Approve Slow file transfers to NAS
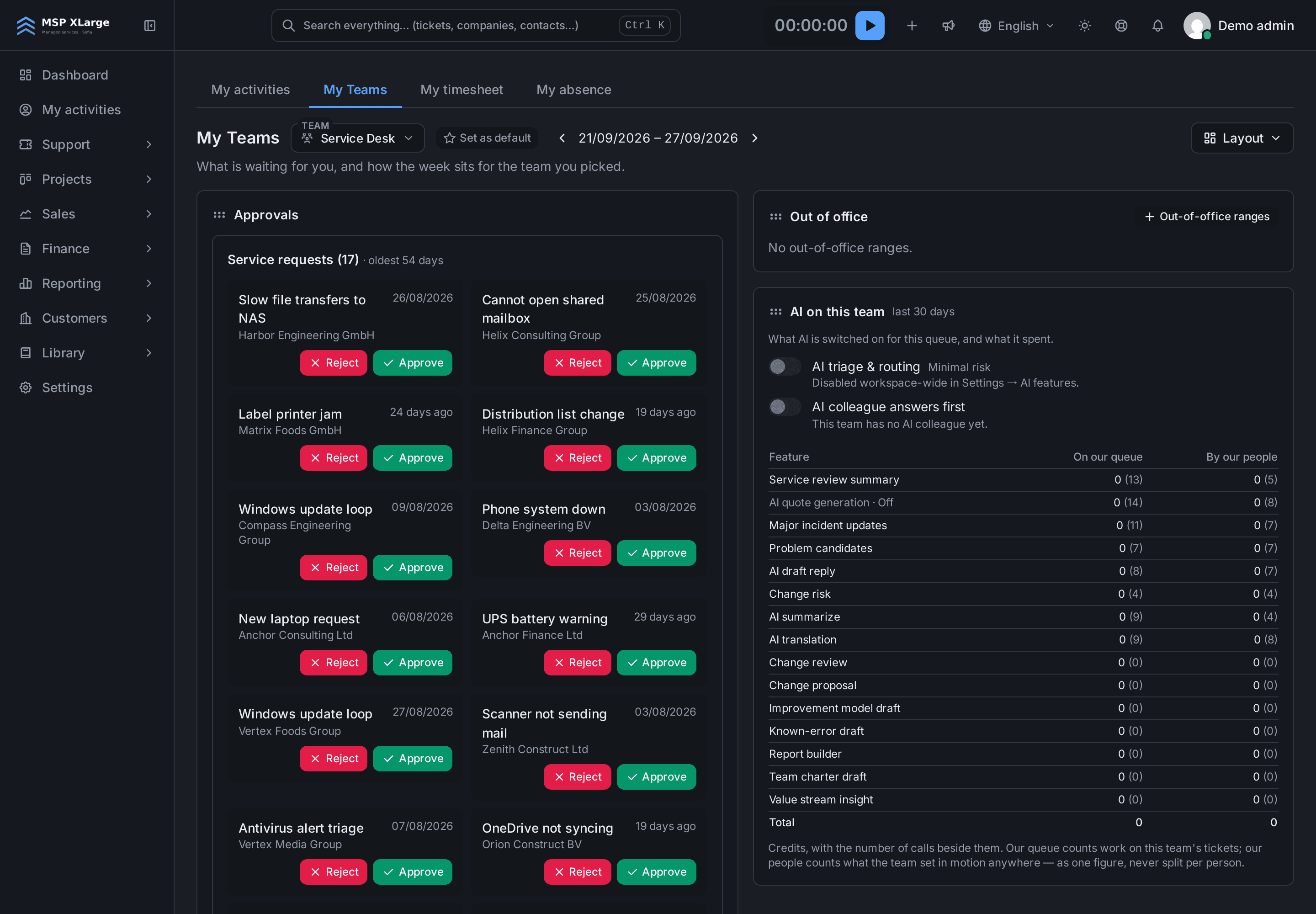 click(x=412, y=363)
